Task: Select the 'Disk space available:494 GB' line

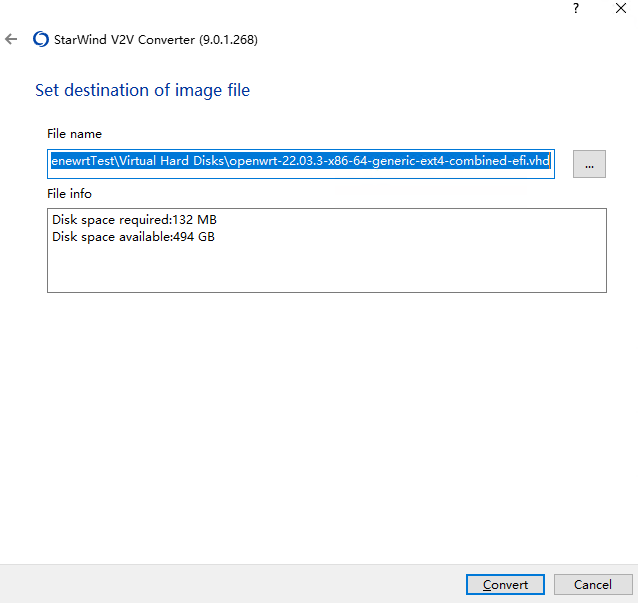Action: [133, 237]
